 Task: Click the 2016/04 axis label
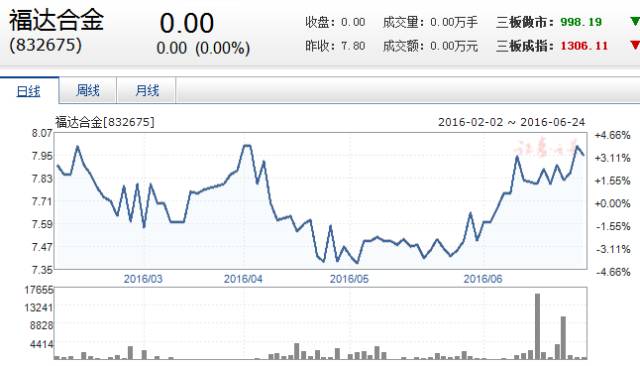point(243,279)
